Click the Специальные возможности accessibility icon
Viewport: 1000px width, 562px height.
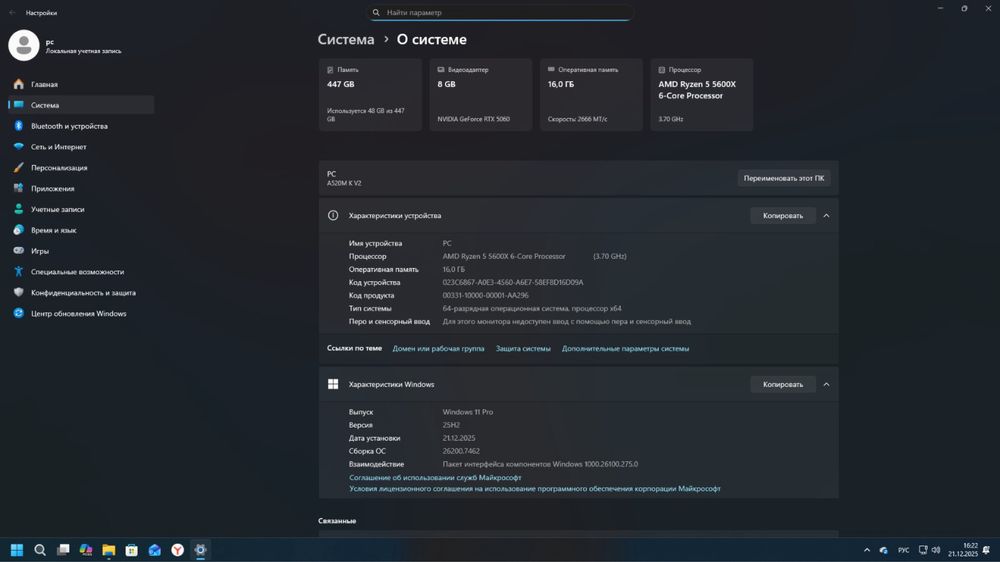[x=18, y=272]
